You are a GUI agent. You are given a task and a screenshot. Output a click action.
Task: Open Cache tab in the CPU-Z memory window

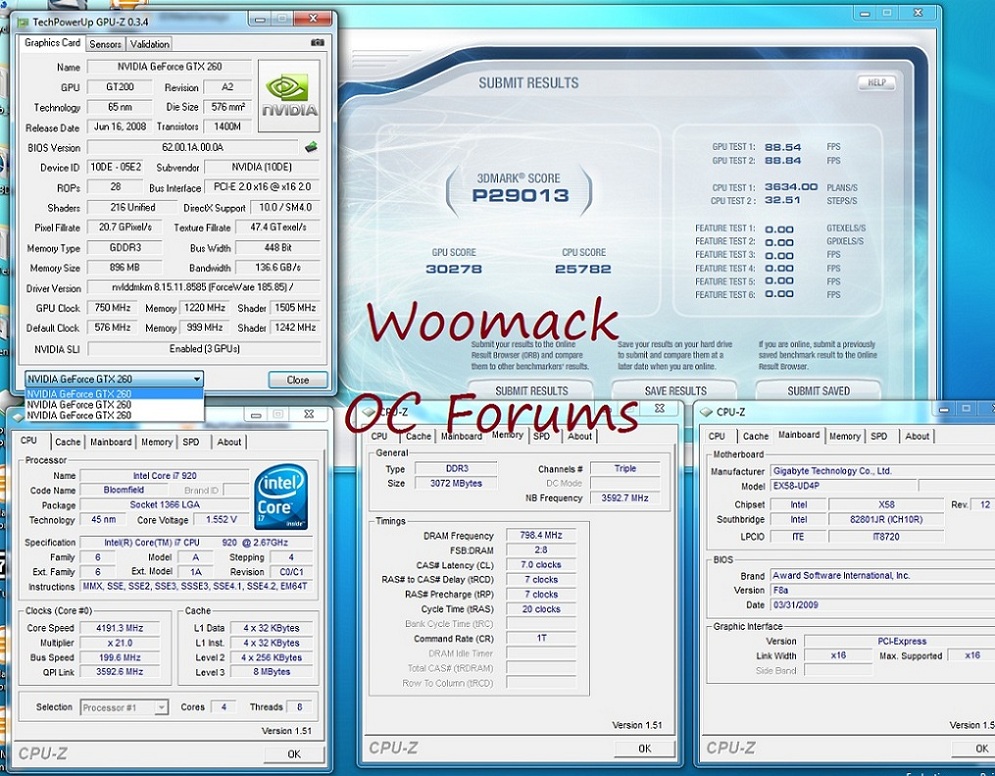coord(419,437)
